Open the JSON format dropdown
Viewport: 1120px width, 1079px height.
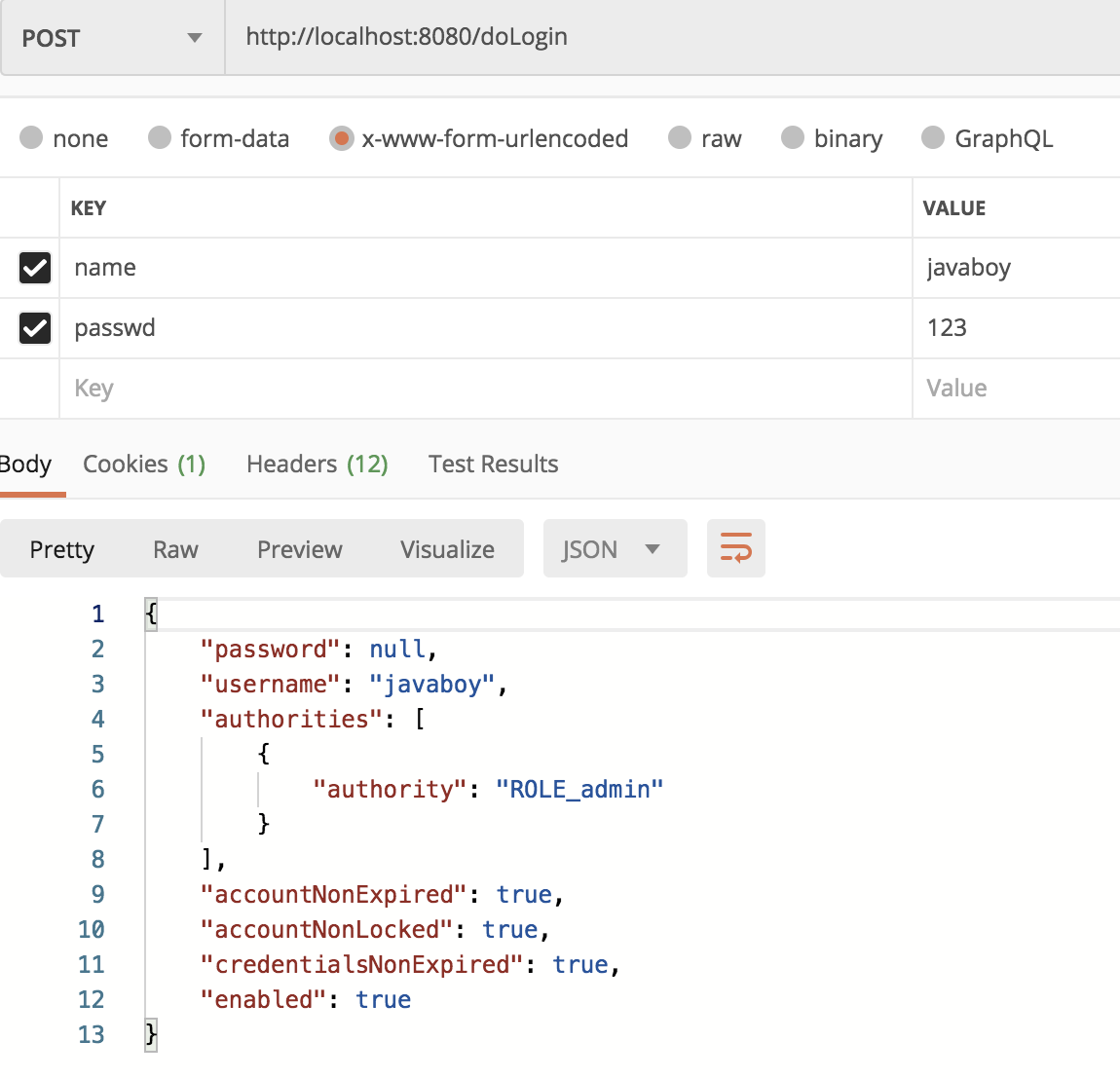(x=614, y=549)
